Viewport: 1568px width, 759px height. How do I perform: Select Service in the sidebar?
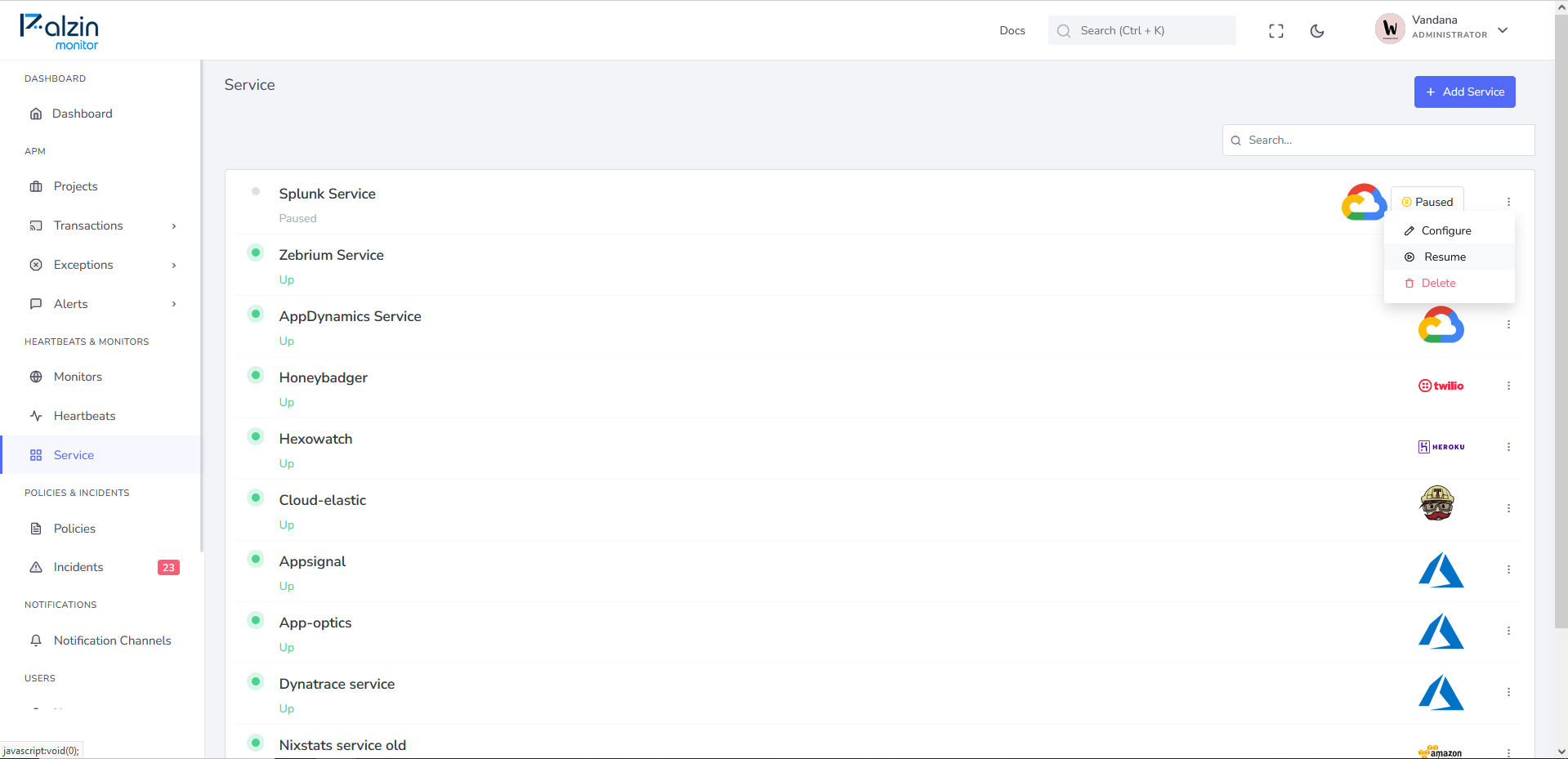pos(101,455)
